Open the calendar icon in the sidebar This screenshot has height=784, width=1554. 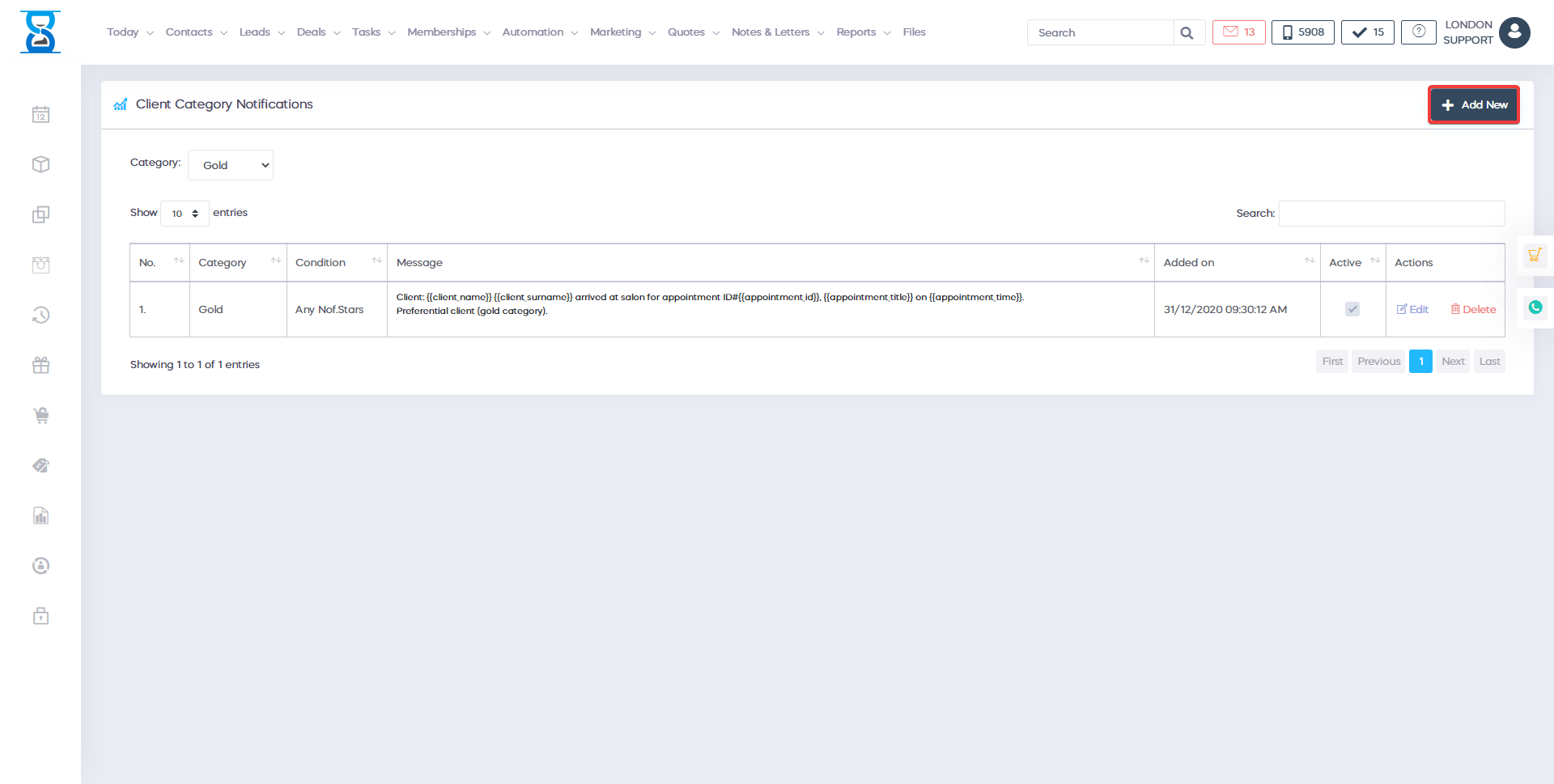click(40, 115)
